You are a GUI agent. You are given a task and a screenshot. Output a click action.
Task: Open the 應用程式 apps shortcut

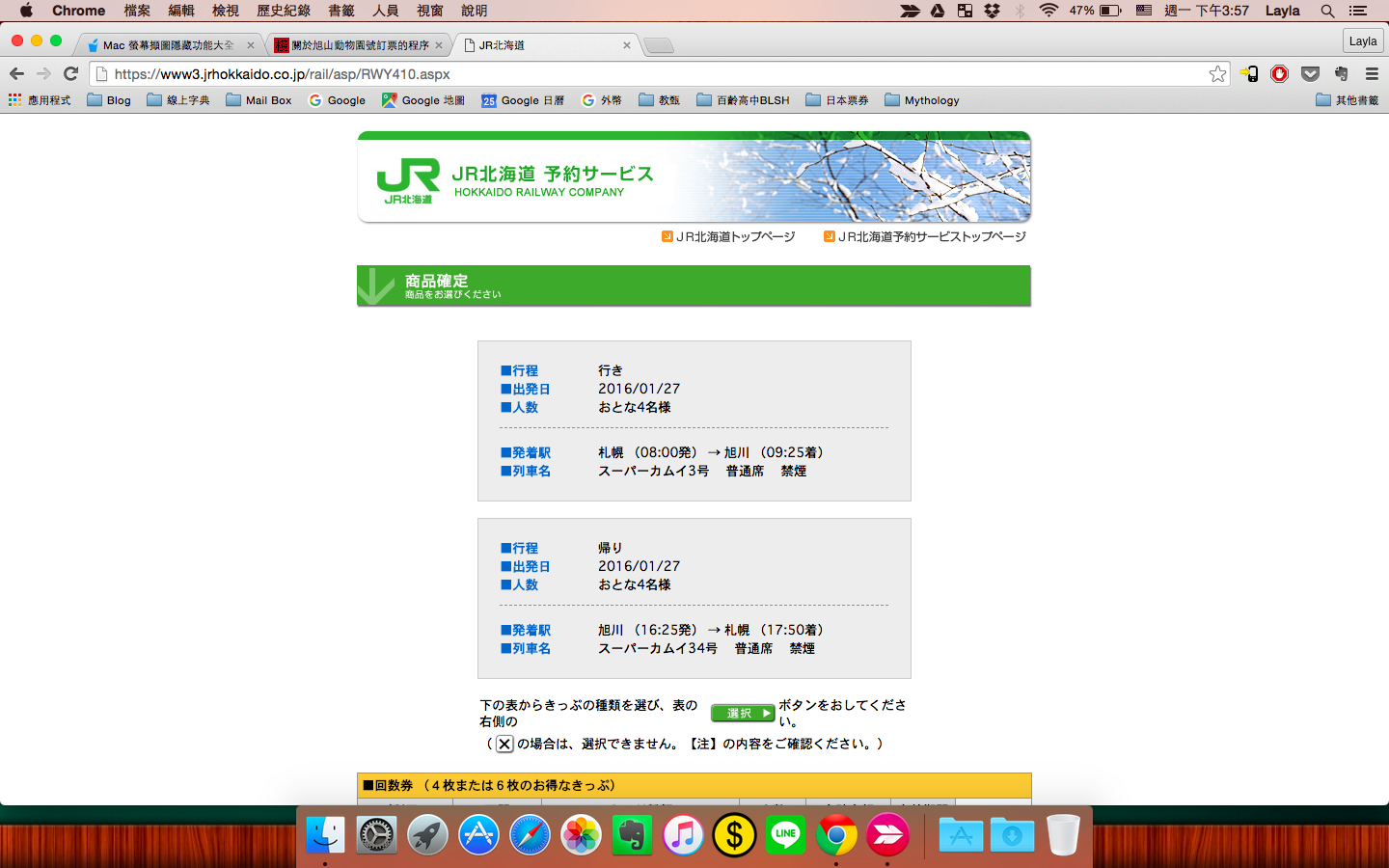(40, 100)
